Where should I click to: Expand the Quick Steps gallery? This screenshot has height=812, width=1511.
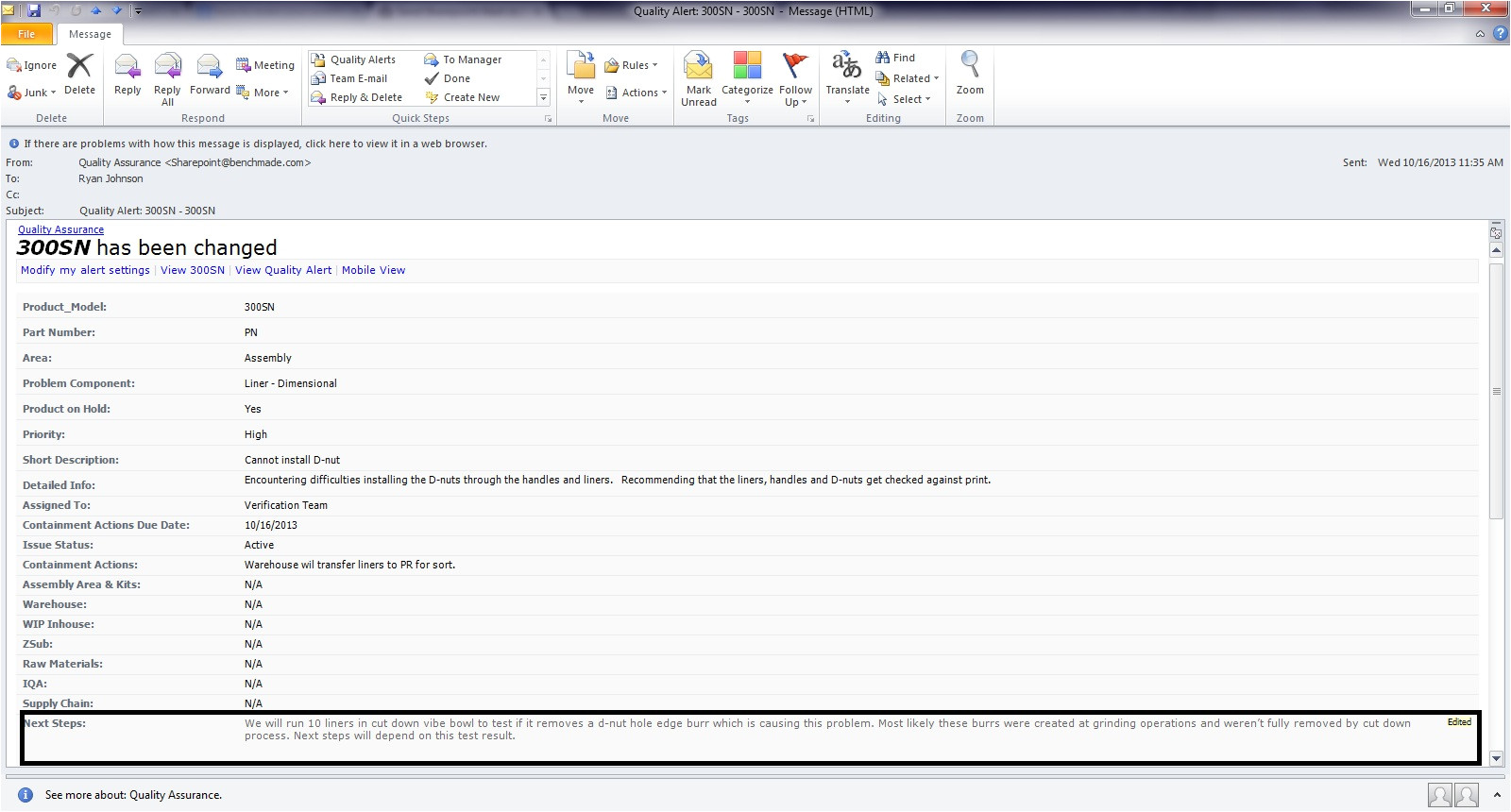tap(543, 97)
